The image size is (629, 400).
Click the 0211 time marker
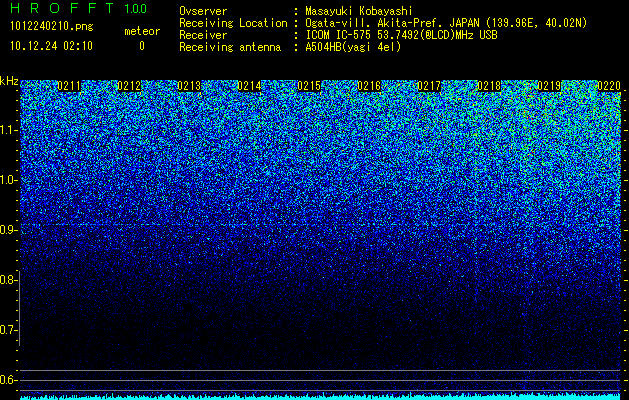69,86
